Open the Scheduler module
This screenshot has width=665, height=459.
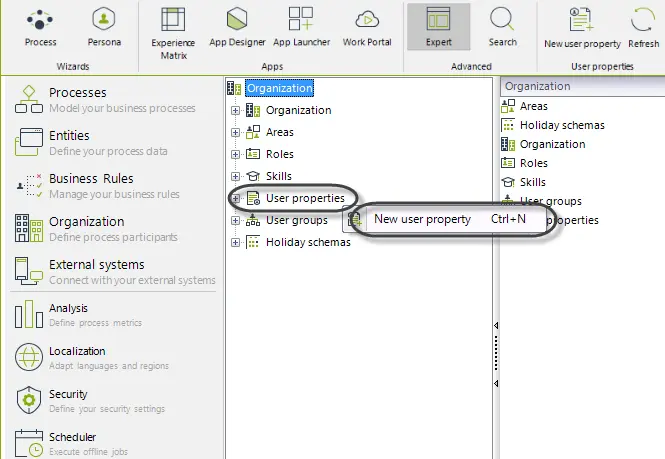72,443
